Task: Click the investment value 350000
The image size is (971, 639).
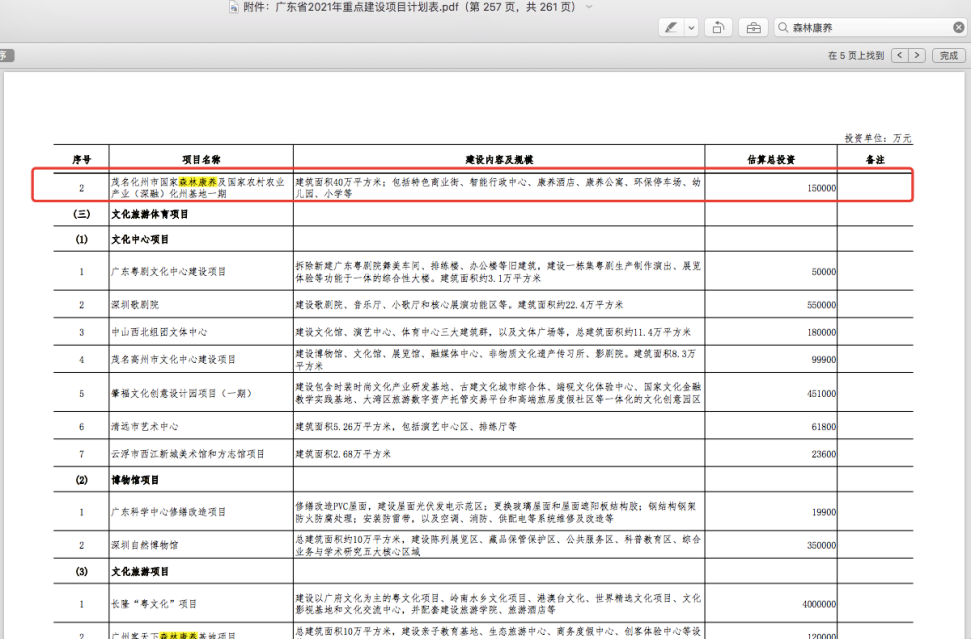Action: 821,546
